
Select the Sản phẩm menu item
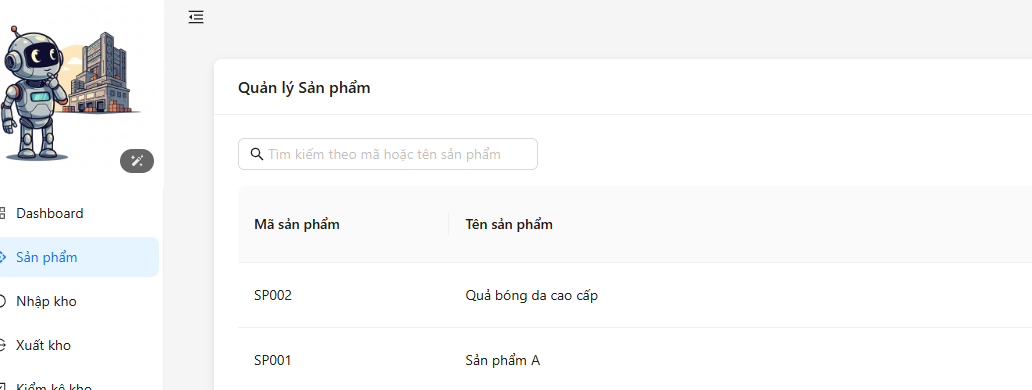coord(79,257)
